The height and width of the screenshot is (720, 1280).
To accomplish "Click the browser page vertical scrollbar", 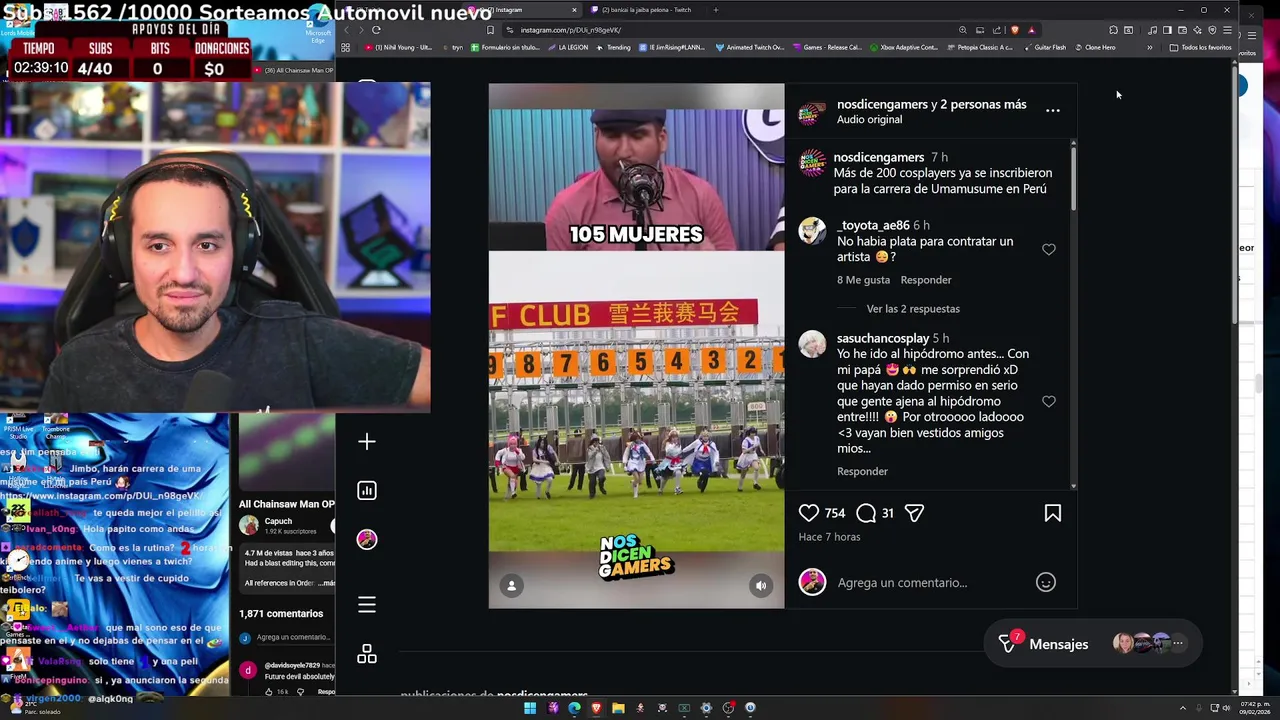I will (1235, 195).
